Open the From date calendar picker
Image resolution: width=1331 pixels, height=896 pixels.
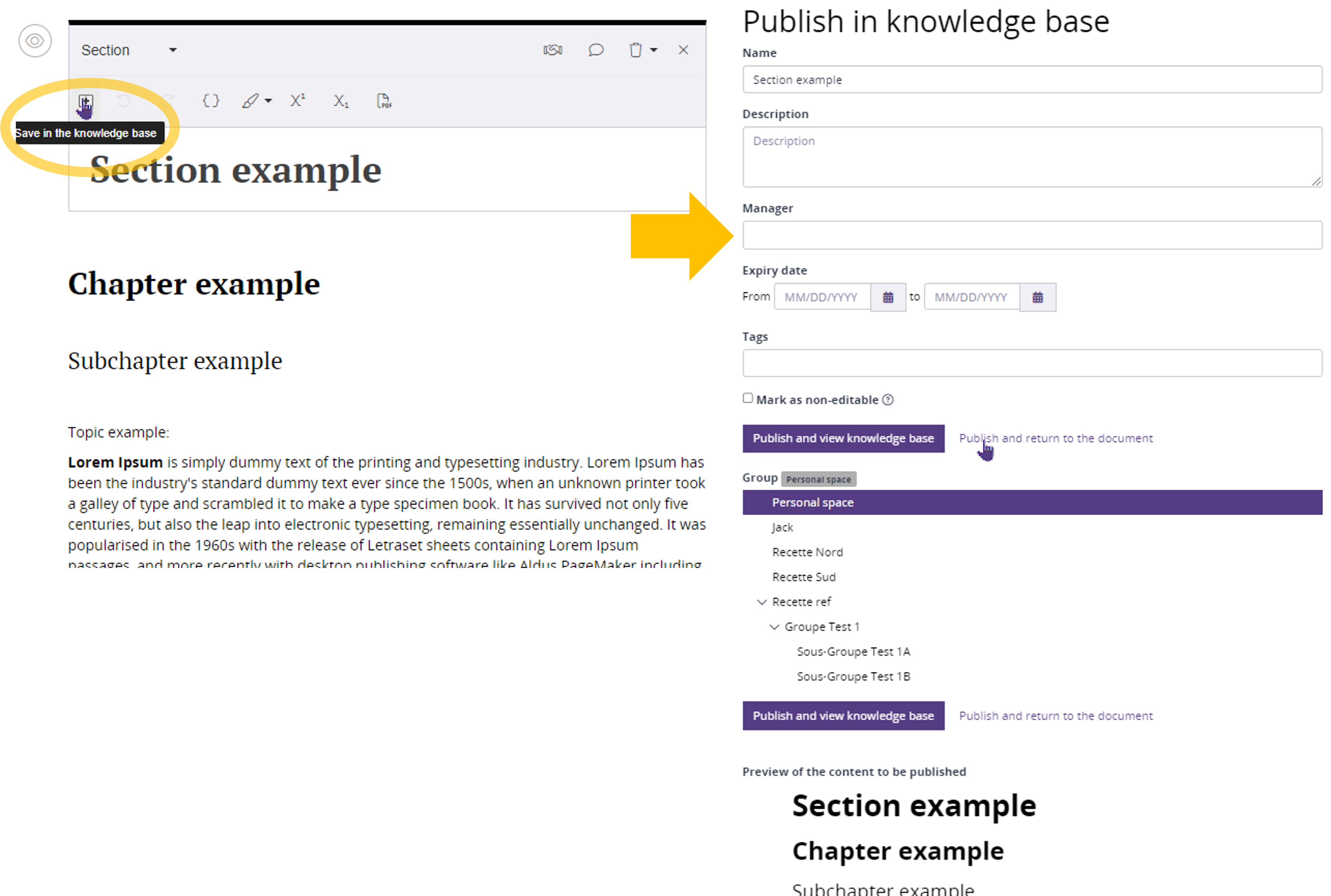click(888, 297)
